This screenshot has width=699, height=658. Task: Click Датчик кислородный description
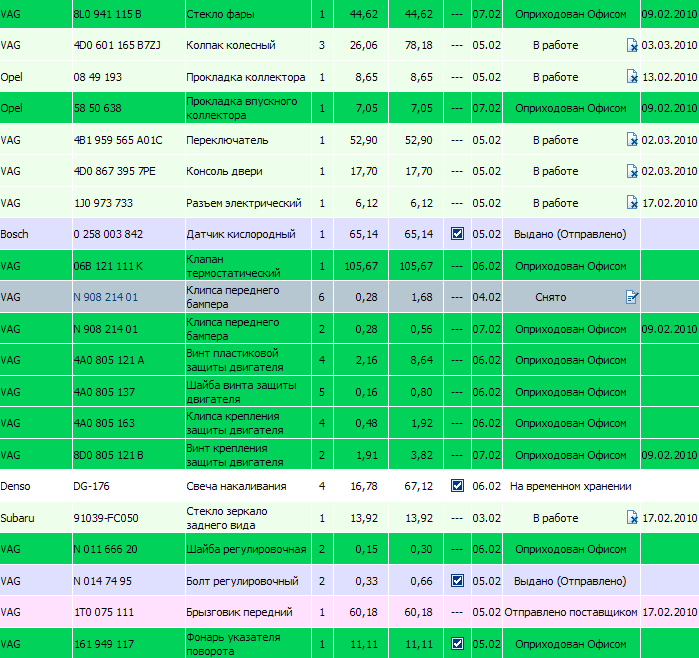[x=241, y=234]
